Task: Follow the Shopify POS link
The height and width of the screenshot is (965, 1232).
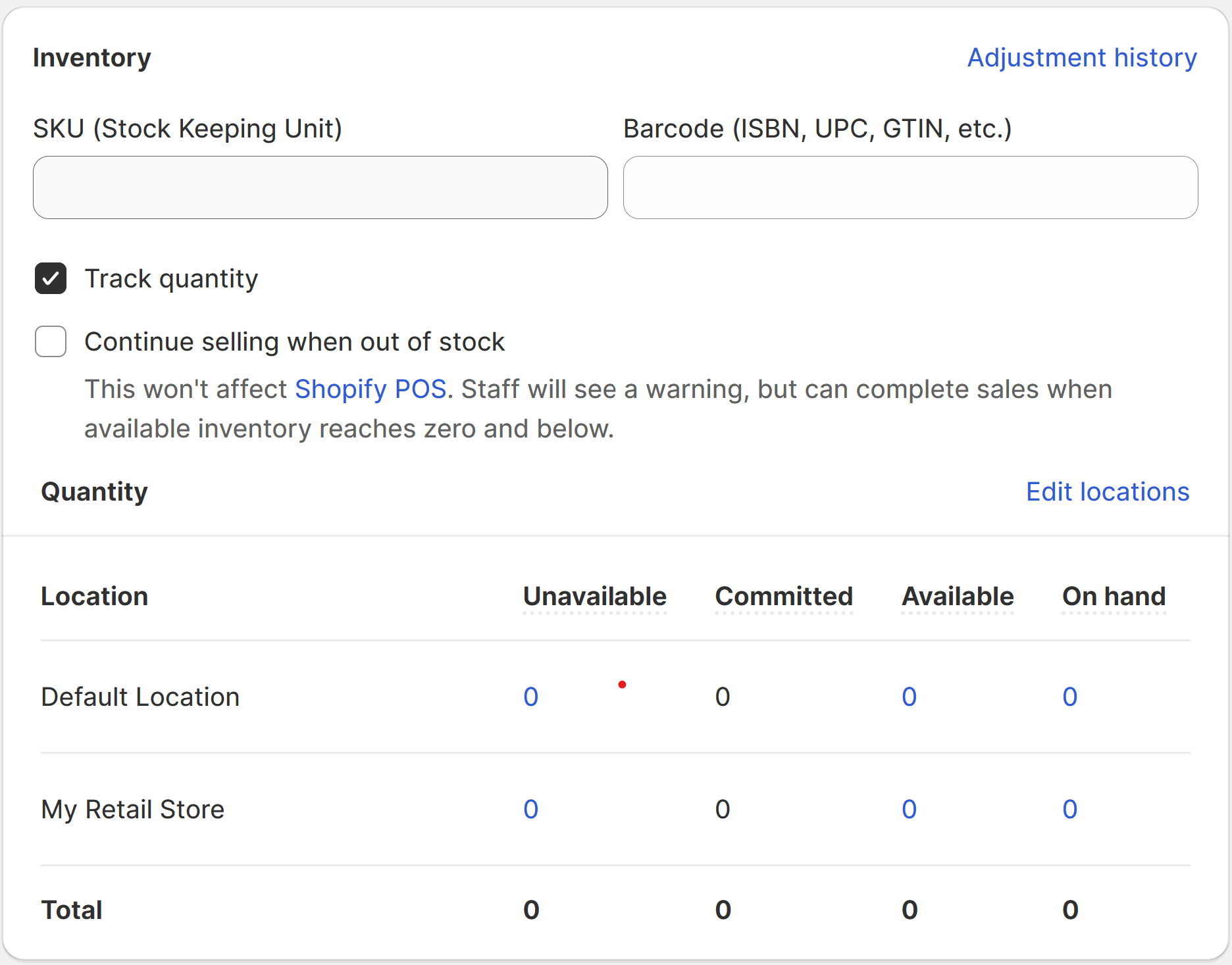Action: pyautogui.click(x=371, y=389)
